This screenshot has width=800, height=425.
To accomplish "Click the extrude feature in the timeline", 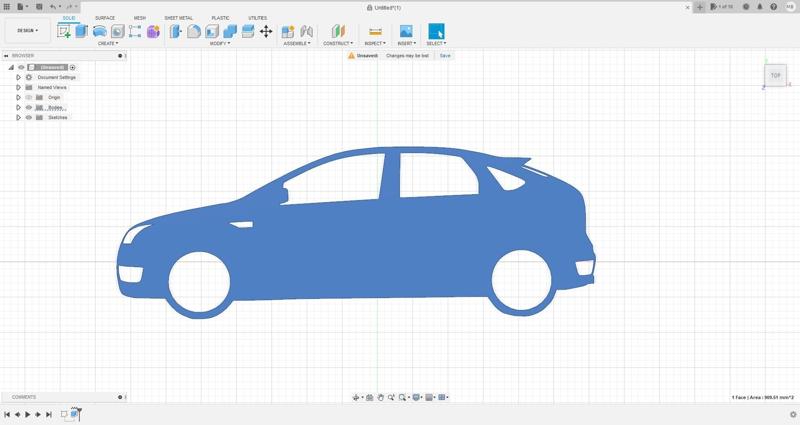I will tap(75, 414).
